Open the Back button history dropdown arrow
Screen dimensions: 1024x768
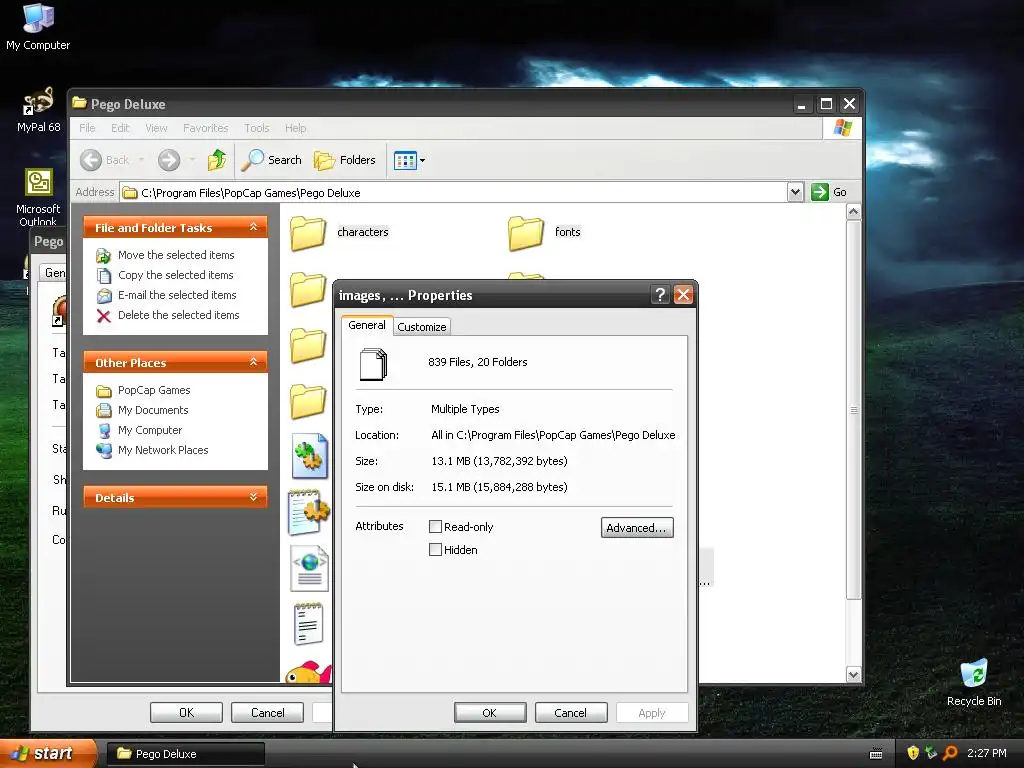(x=141, y=160)
